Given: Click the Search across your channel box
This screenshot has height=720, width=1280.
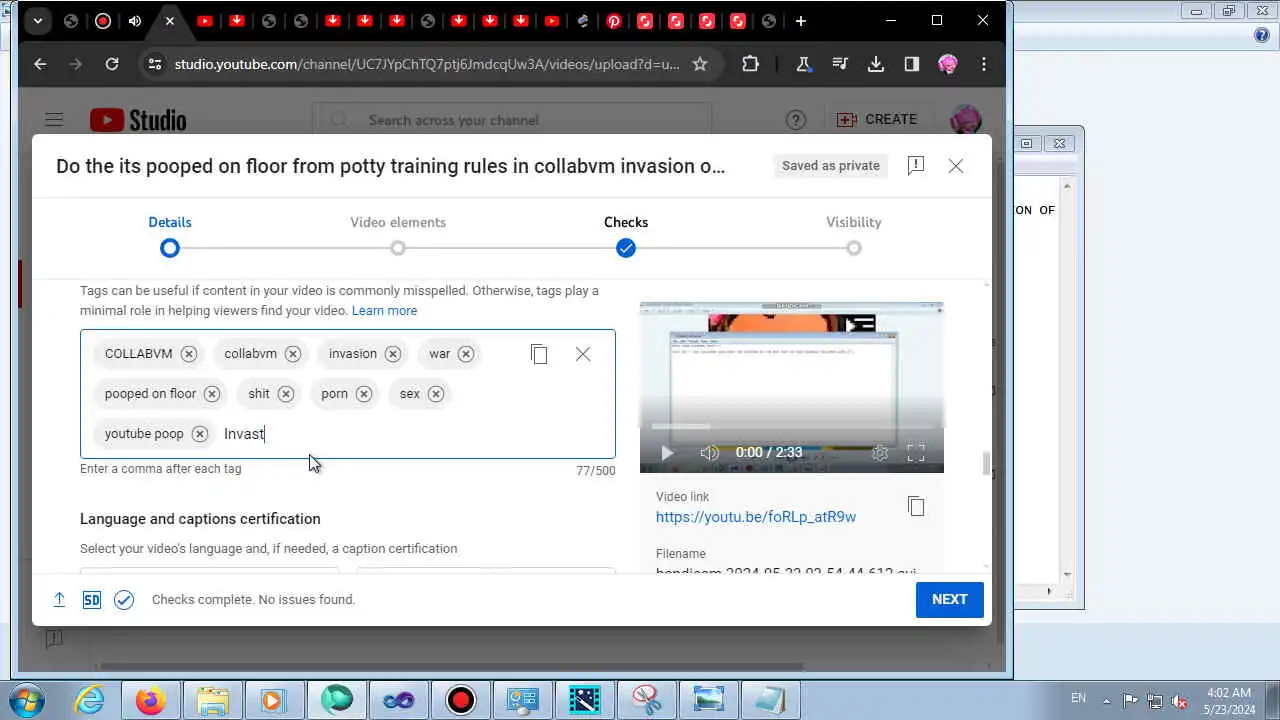Looking at the screenshot, I should tap(512, 120).
